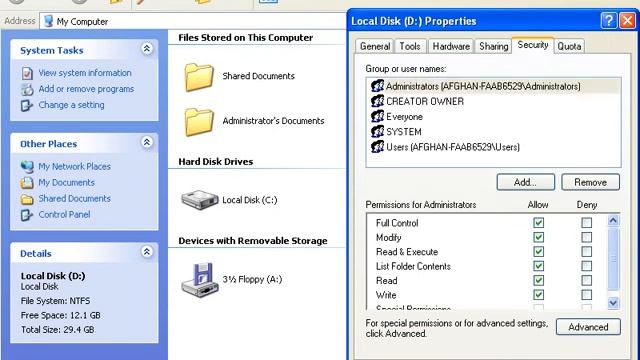Screen dimensions: 640x360
Task: Switch to the Tools tab
Action: click(410, 46)
